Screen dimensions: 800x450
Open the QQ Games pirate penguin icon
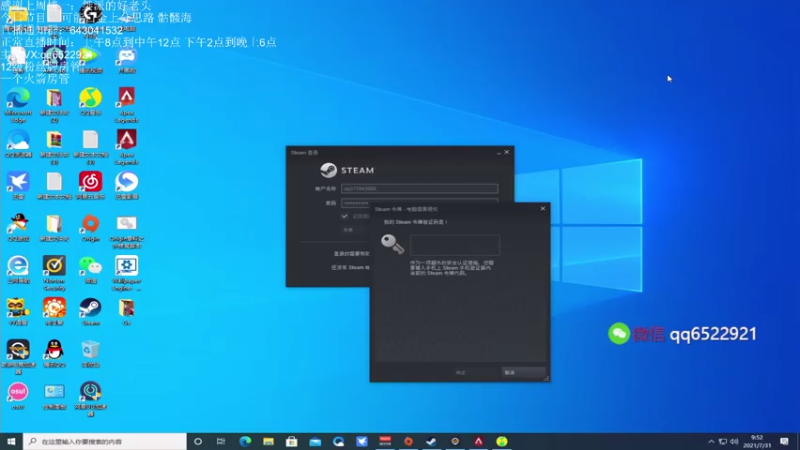(18, 228)
